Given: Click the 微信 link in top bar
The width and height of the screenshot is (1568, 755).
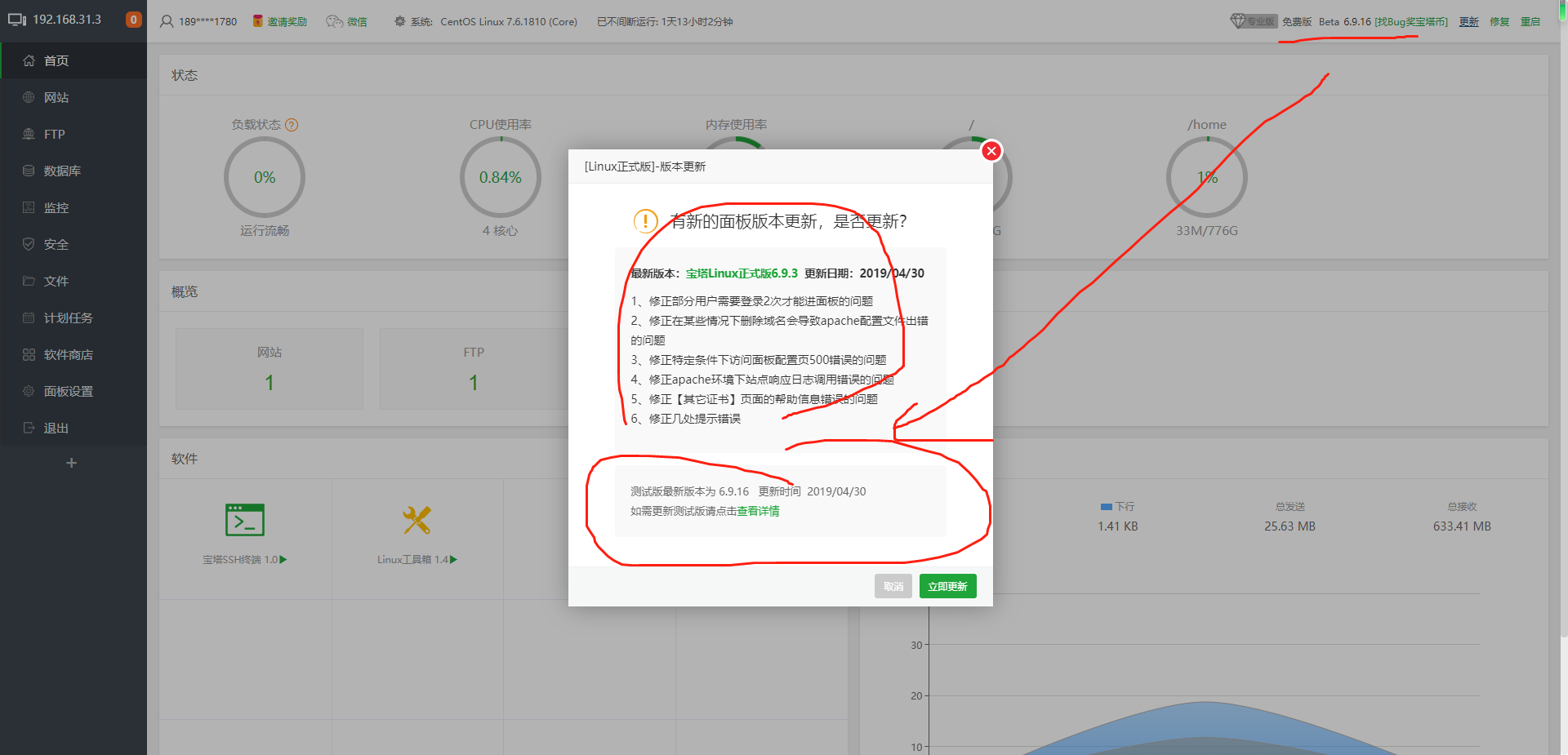Looking at the screenshot, I should pos(347,21).
